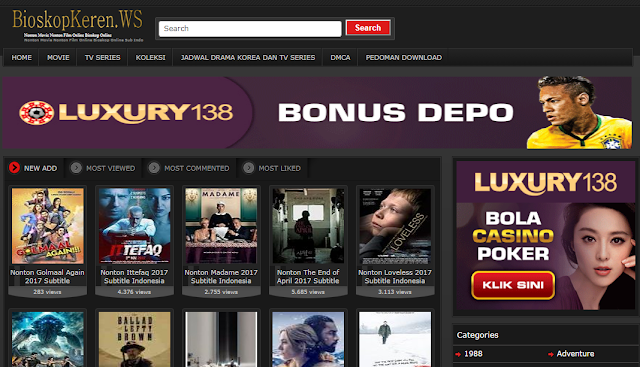Open the couple-in-snow movie poster
The width and height of the screenshot is (640, 367).
tap(308, 340)
